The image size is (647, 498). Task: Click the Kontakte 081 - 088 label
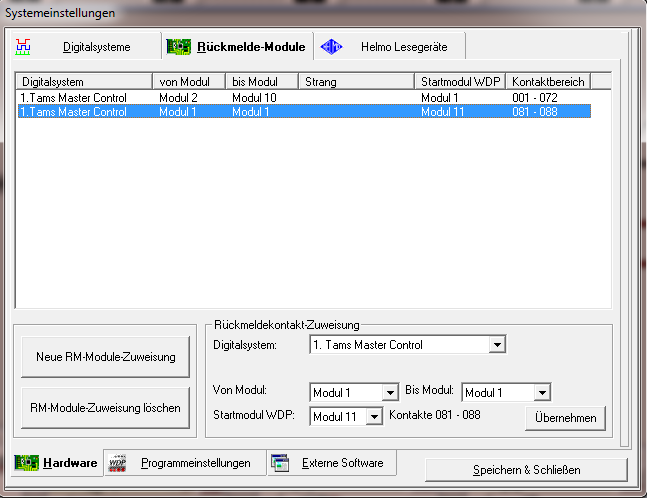pos(434,415)
